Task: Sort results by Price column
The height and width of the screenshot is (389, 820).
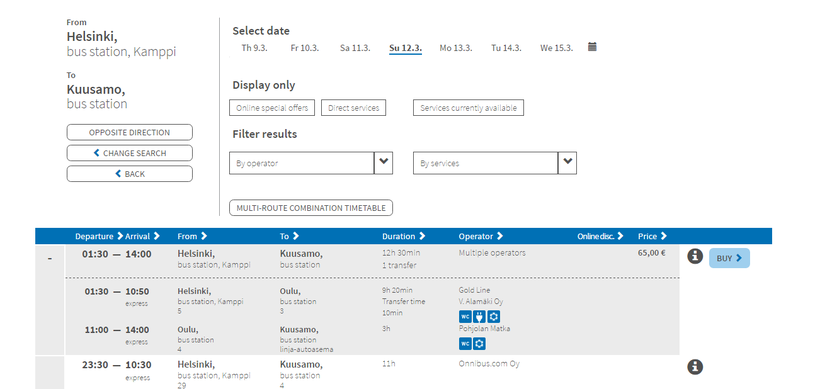Action: click(x=652, y=236)
